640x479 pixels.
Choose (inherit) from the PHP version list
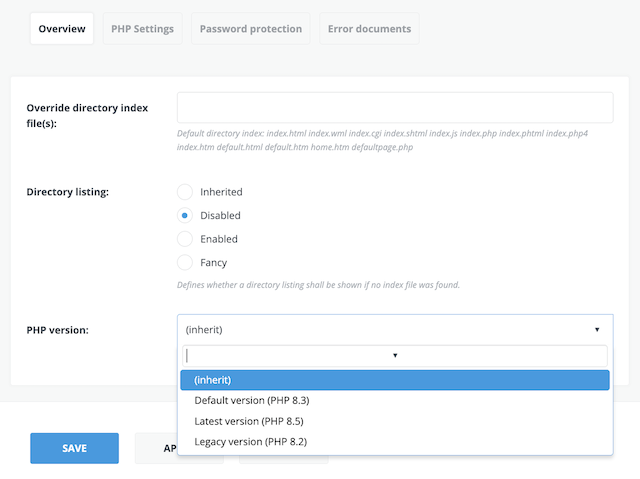tap(395, 380)
